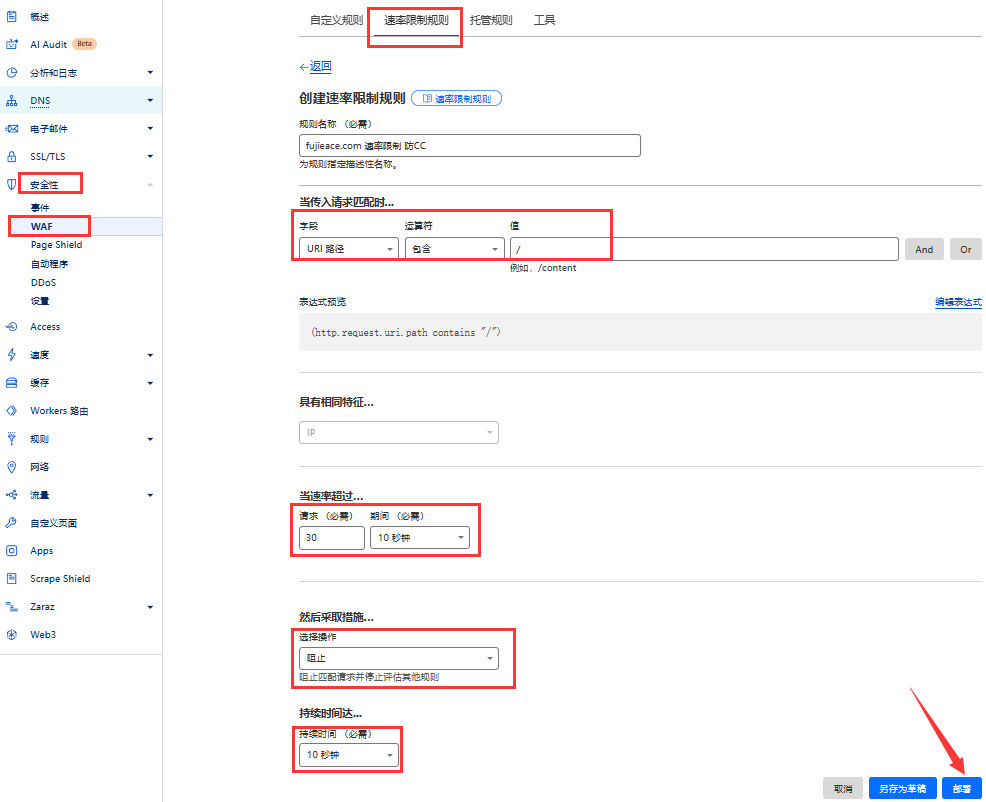This screenshot has height=802, width=986.
Task: Open the Operator (运算符) dropdown set to 包含
Action: [x=455, y=249]
